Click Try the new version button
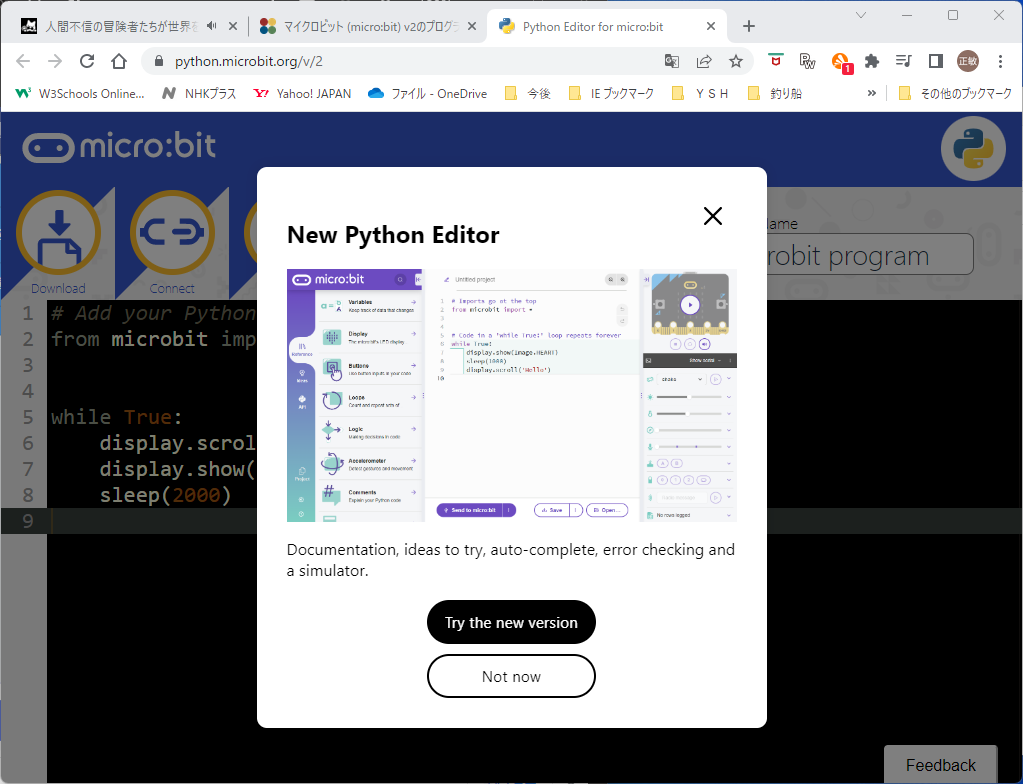1023x784 pixels. (511, 622)
